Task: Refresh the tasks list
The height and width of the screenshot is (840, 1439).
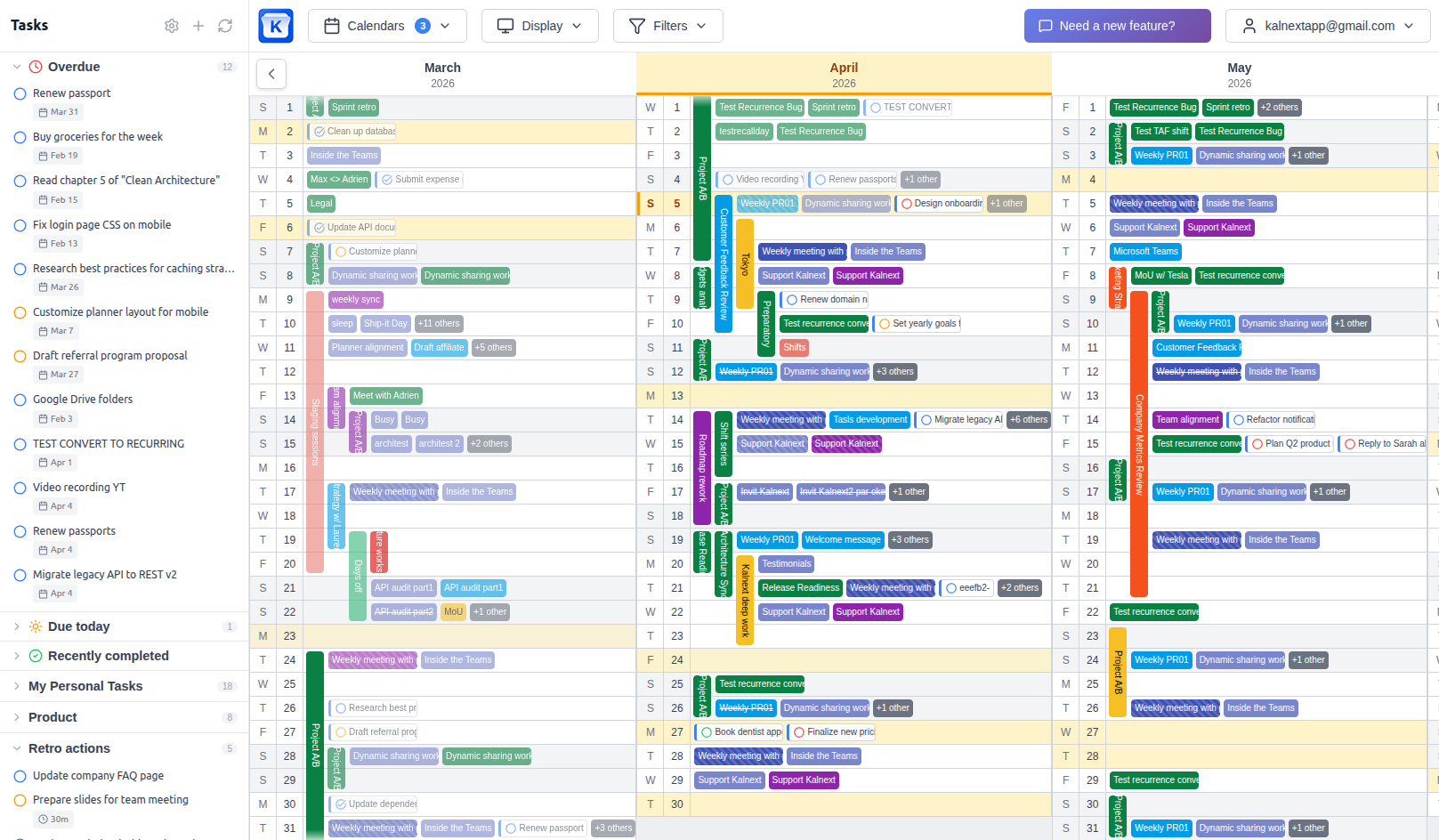Action: 225,26
